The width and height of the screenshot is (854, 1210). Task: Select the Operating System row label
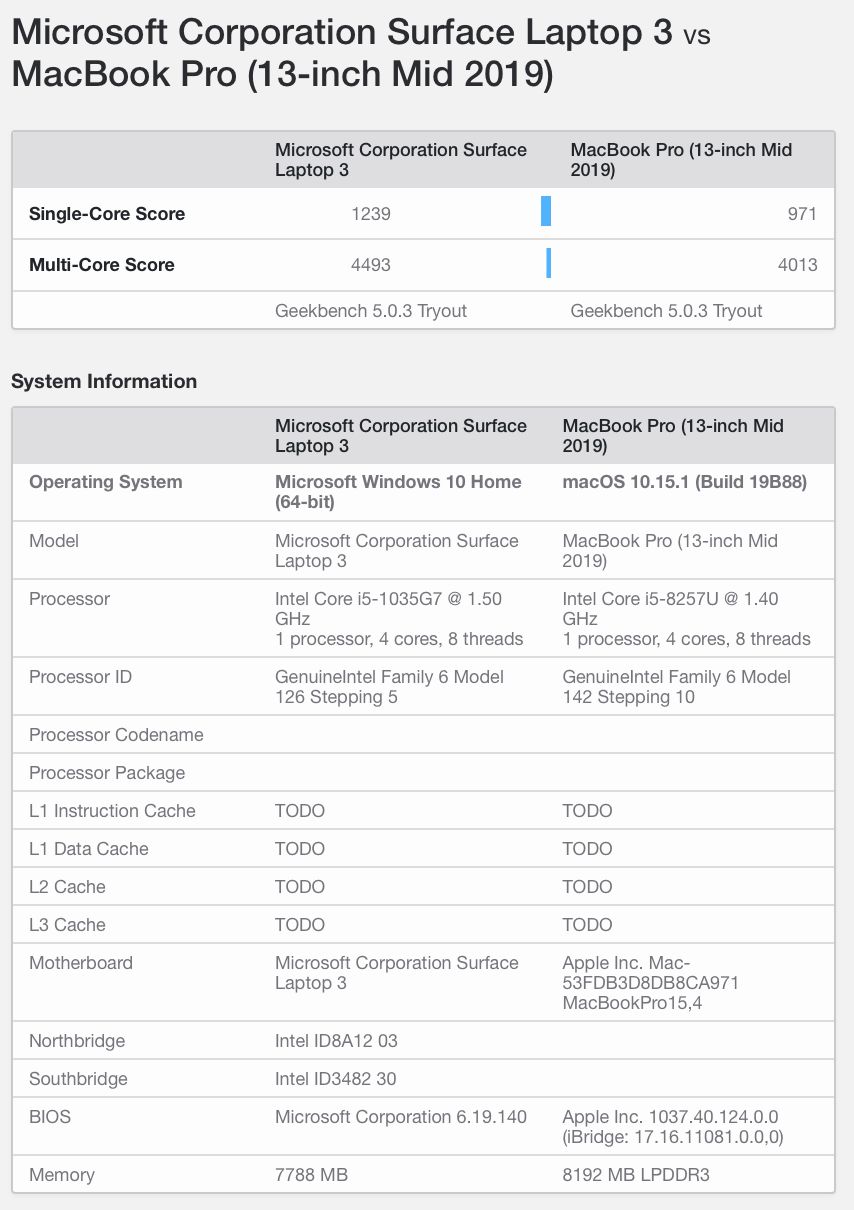(x=106, y=482)
